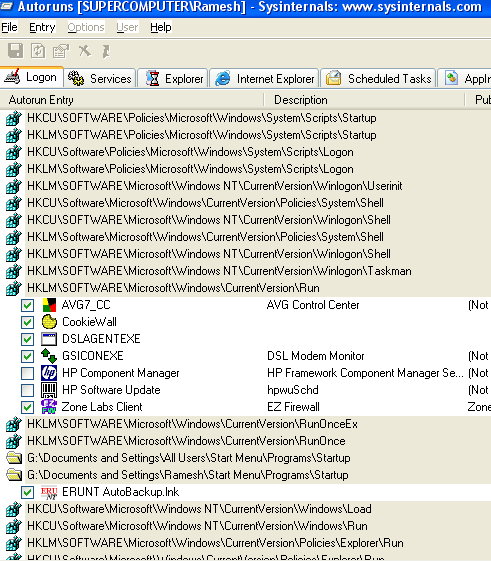
Task: Disable the GSICONEXE autorun checkbox
Action: [28, 356]
